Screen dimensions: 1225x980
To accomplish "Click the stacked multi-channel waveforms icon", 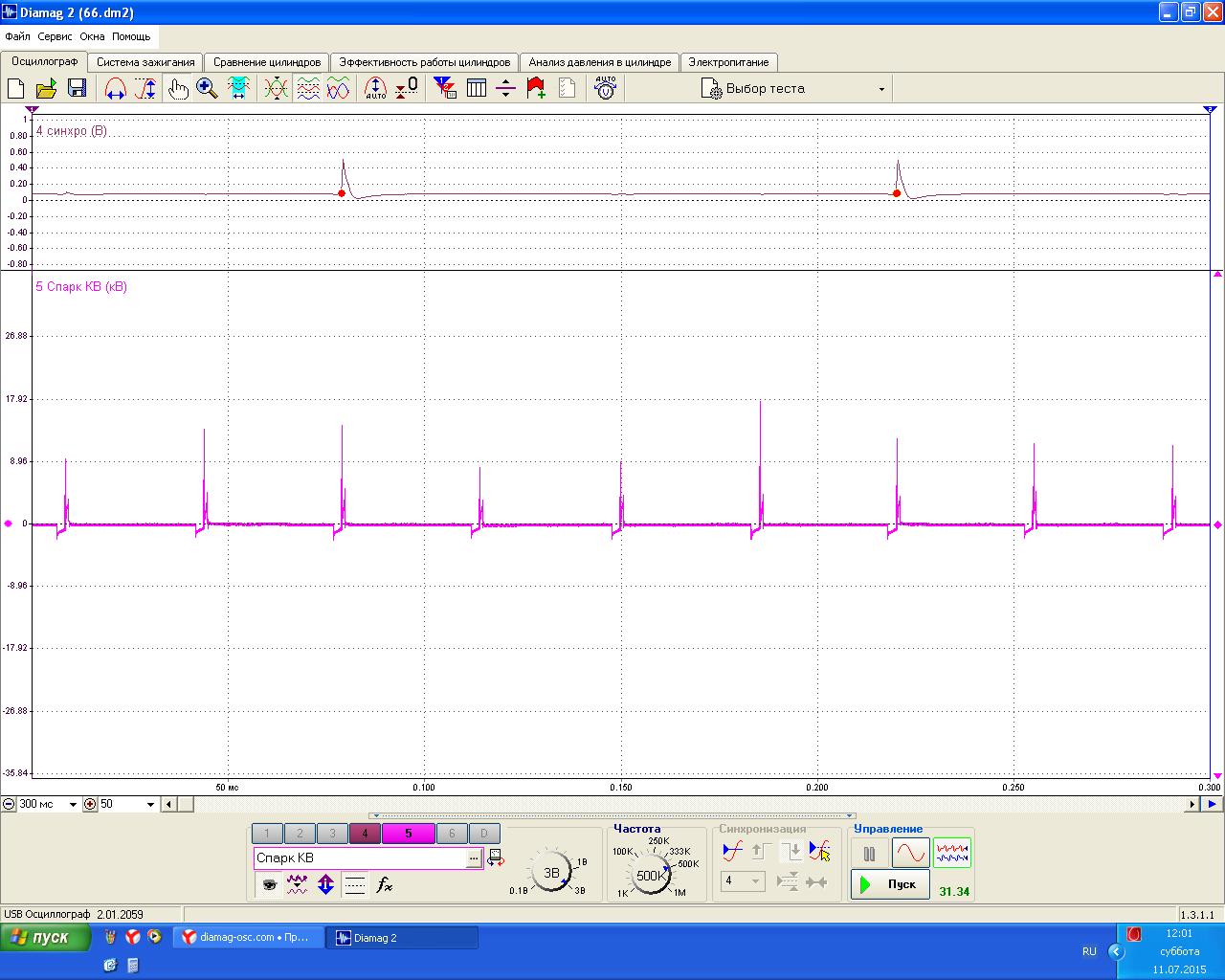I will tap(307, 89).
